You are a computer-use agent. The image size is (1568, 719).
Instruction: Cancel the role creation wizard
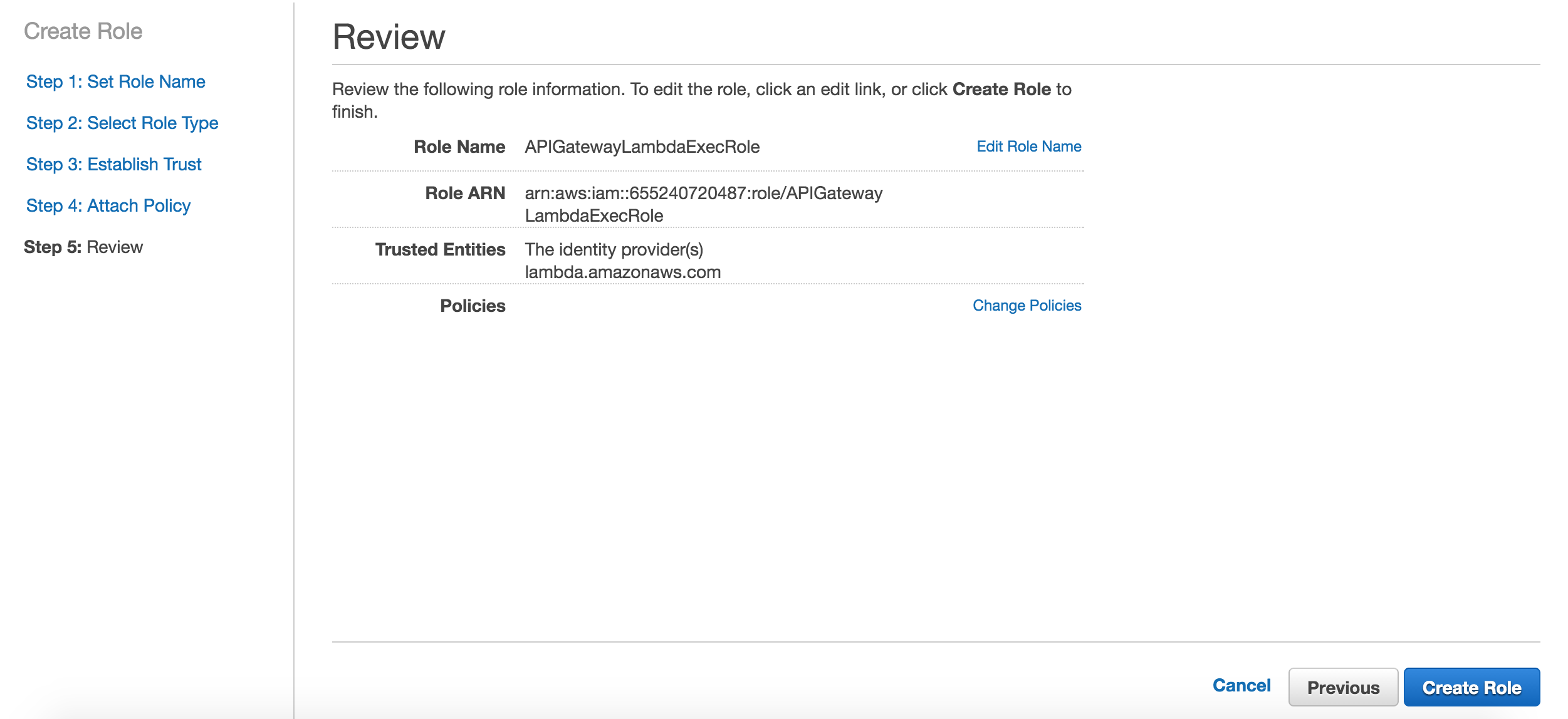point(1241,686)
